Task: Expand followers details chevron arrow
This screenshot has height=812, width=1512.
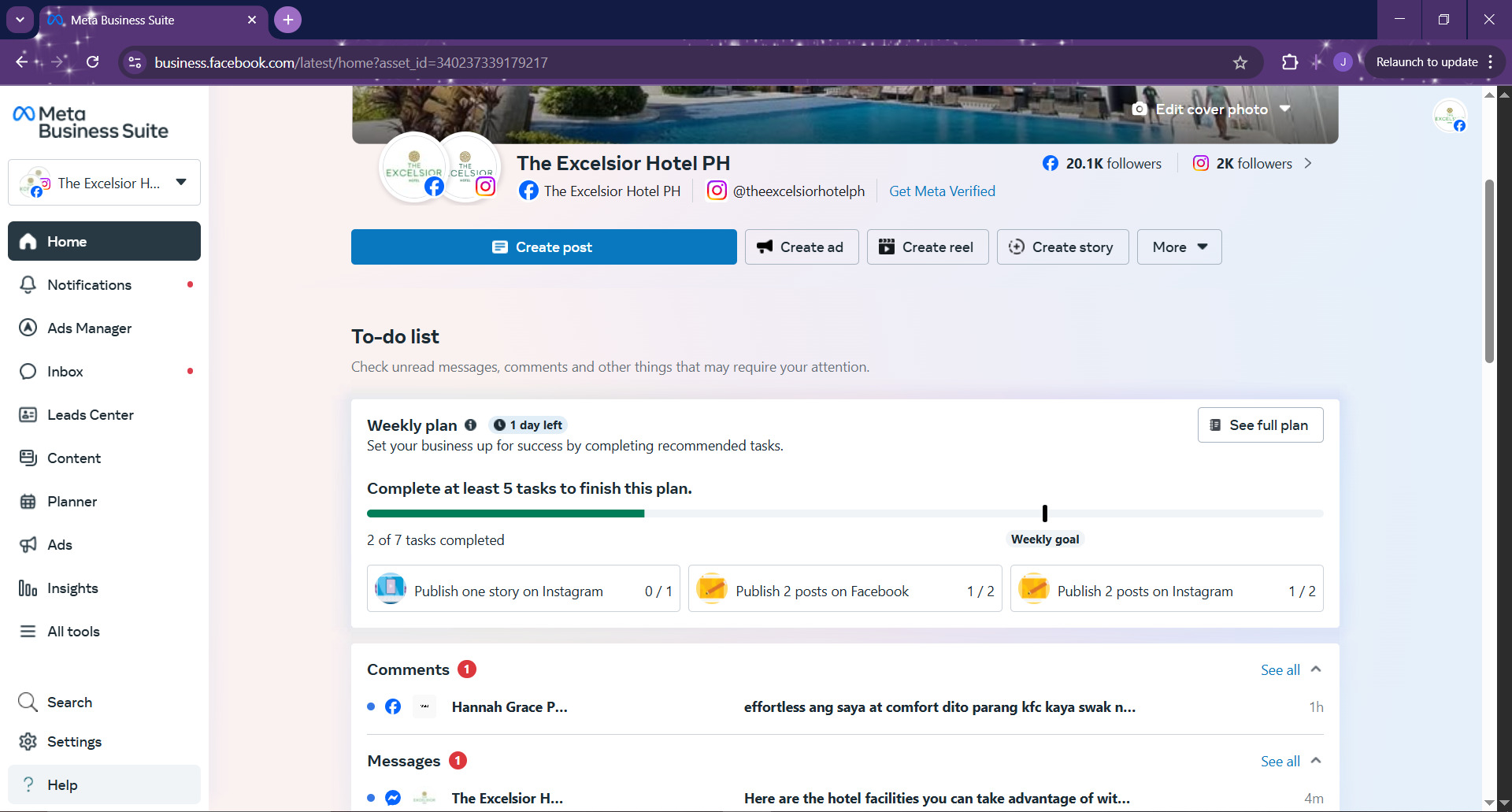Action: coord(1308,164)
